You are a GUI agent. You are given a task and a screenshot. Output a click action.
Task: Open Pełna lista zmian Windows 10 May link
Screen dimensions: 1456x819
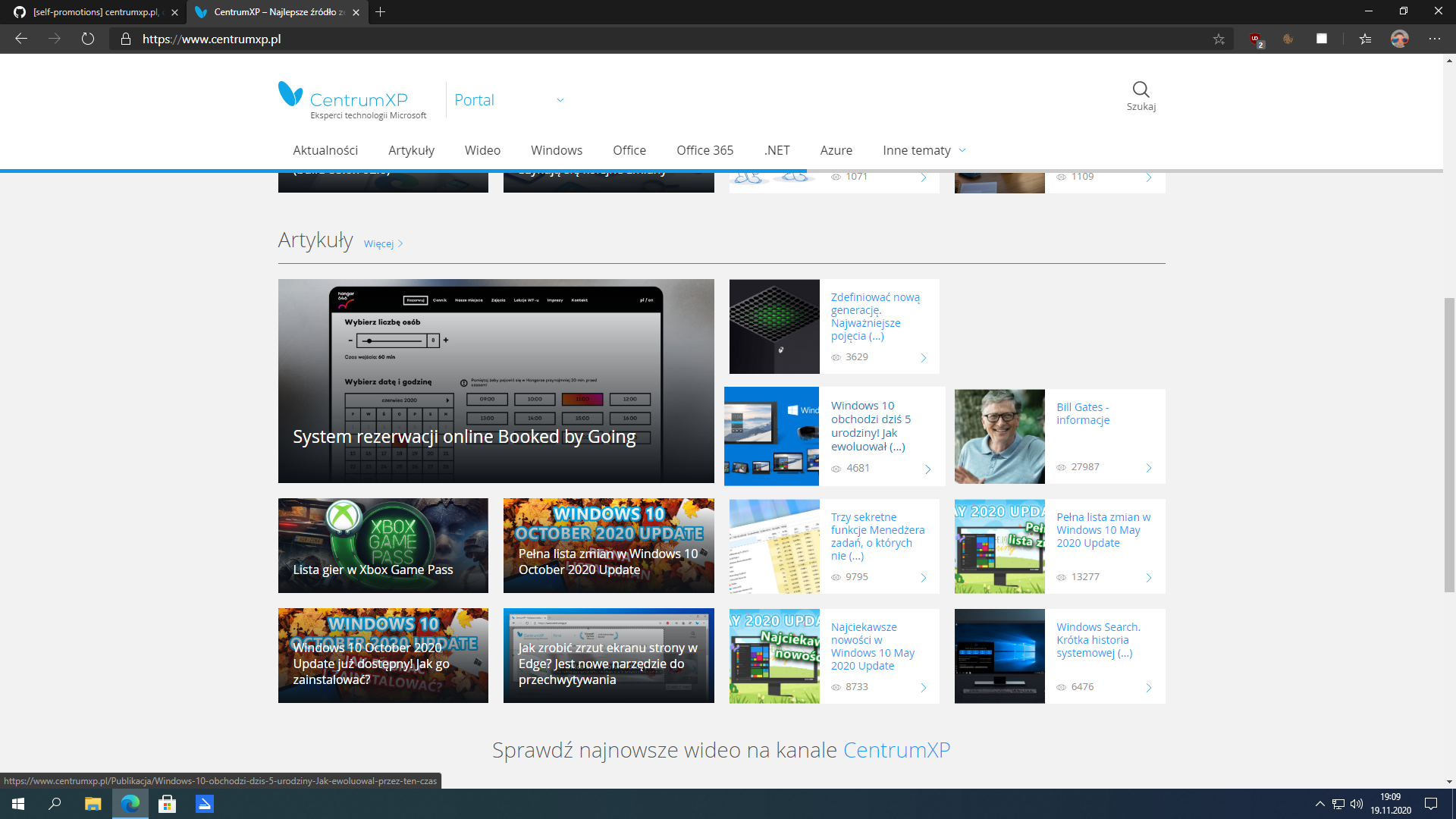1103,530
